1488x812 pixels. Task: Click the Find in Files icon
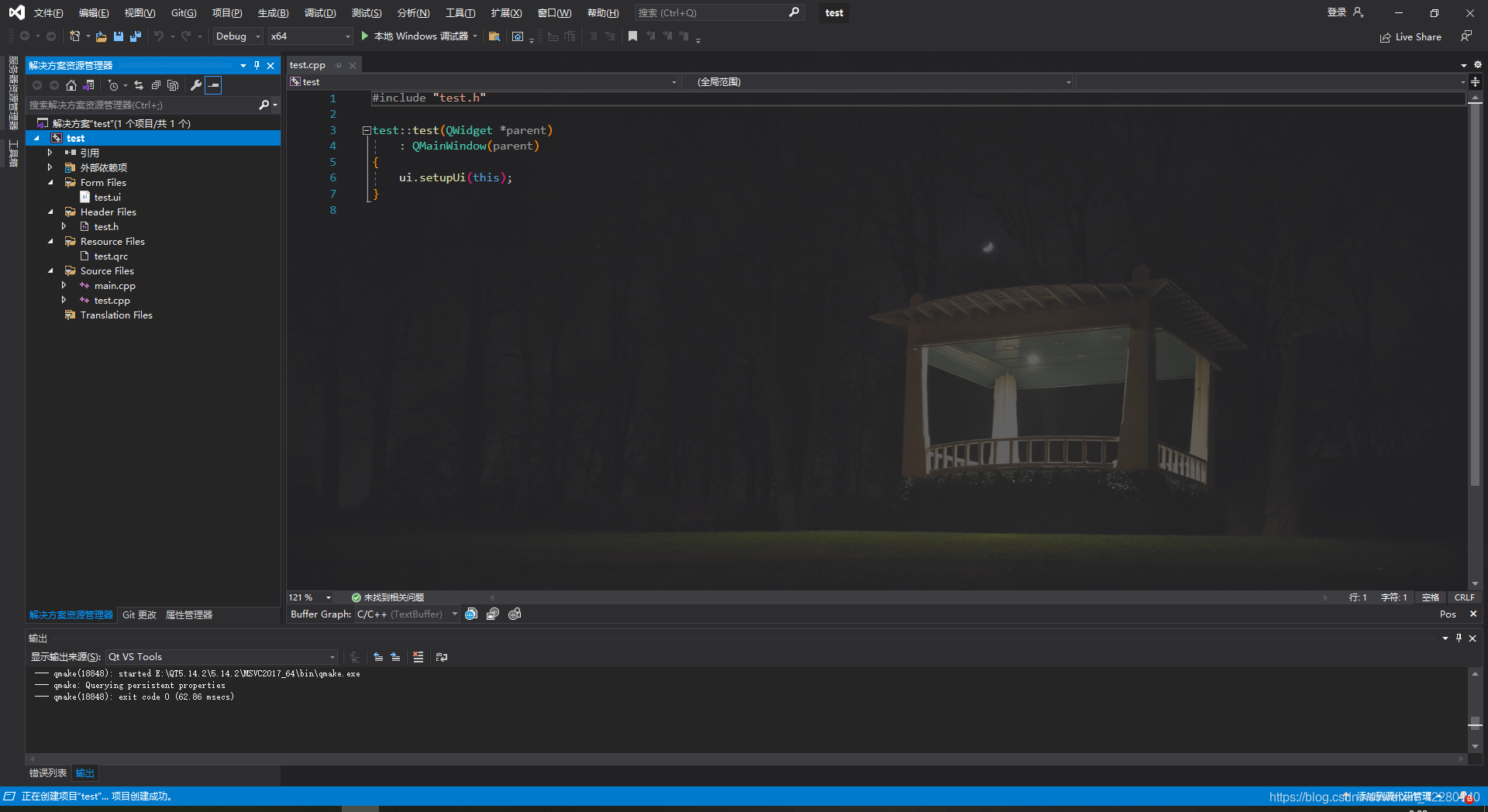tap(494, 36)
